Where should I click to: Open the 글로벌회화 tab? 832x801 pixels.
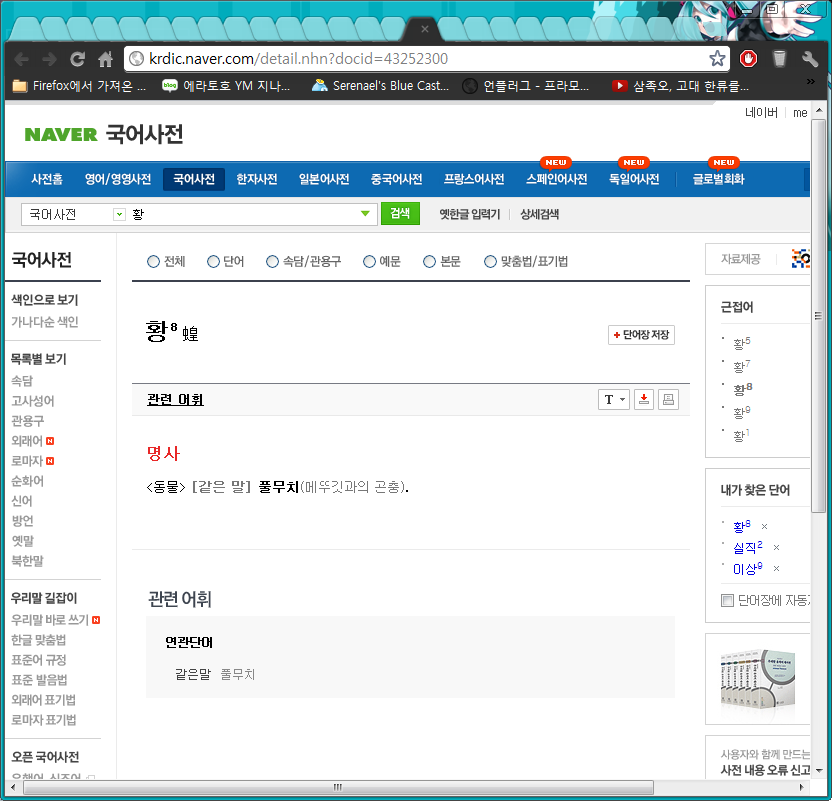coord(718,179)
